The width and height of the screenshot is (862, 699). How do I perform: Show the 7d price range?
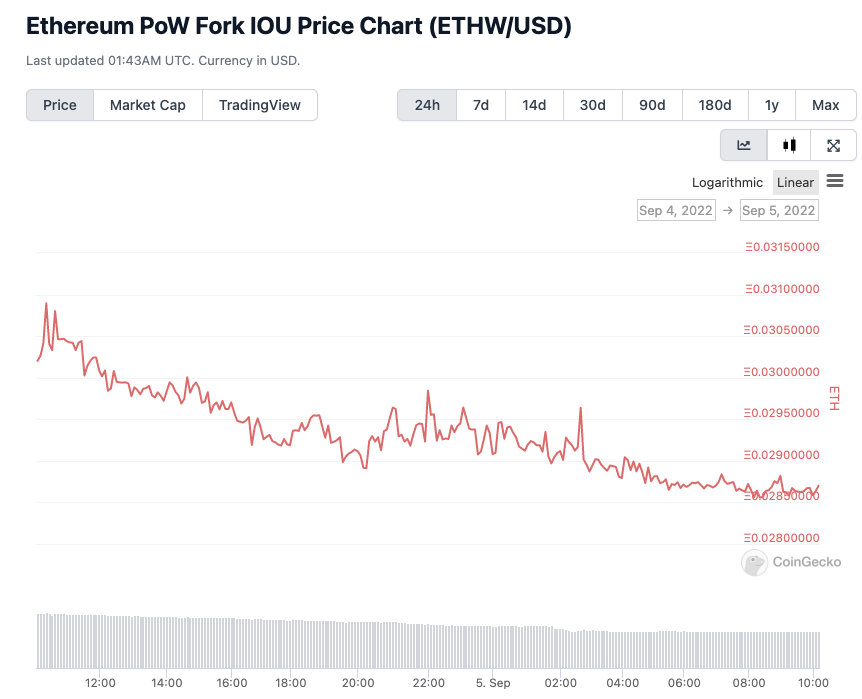point(481,105)
